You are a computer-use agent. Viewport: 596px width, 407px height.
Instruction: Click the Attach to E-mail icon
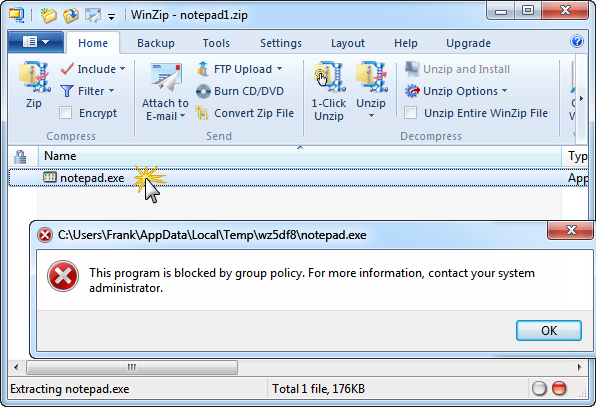coord(165,77)
